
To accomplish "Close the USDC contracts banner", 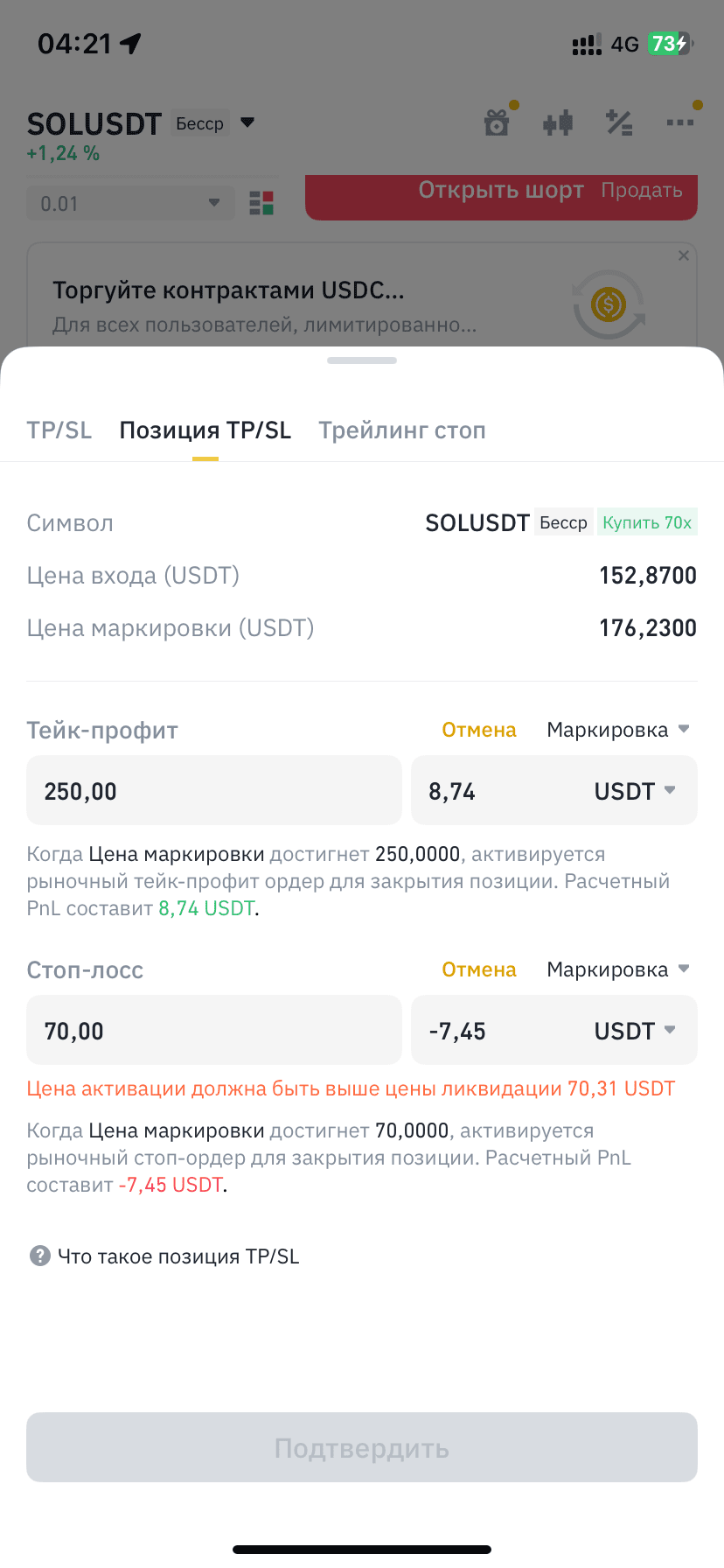I will tap(684, 255).
